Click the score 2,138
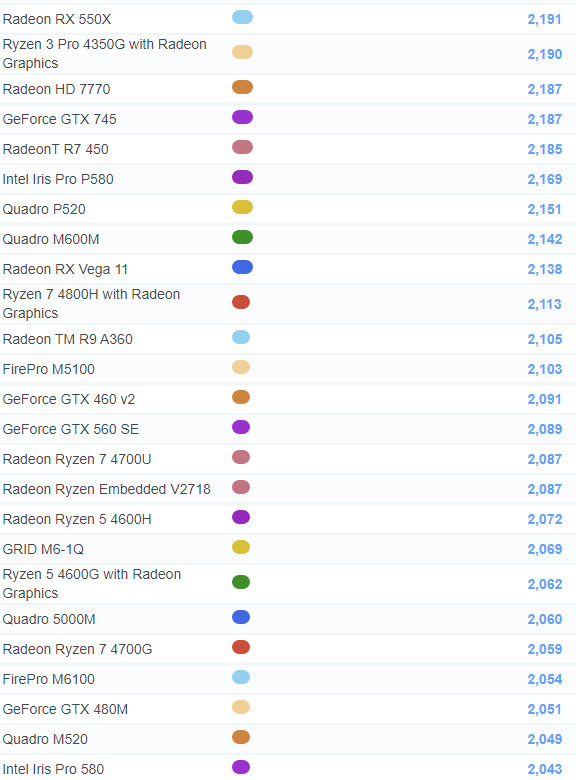576x780 pixels. pyautogui.click(x=544, y=269)
